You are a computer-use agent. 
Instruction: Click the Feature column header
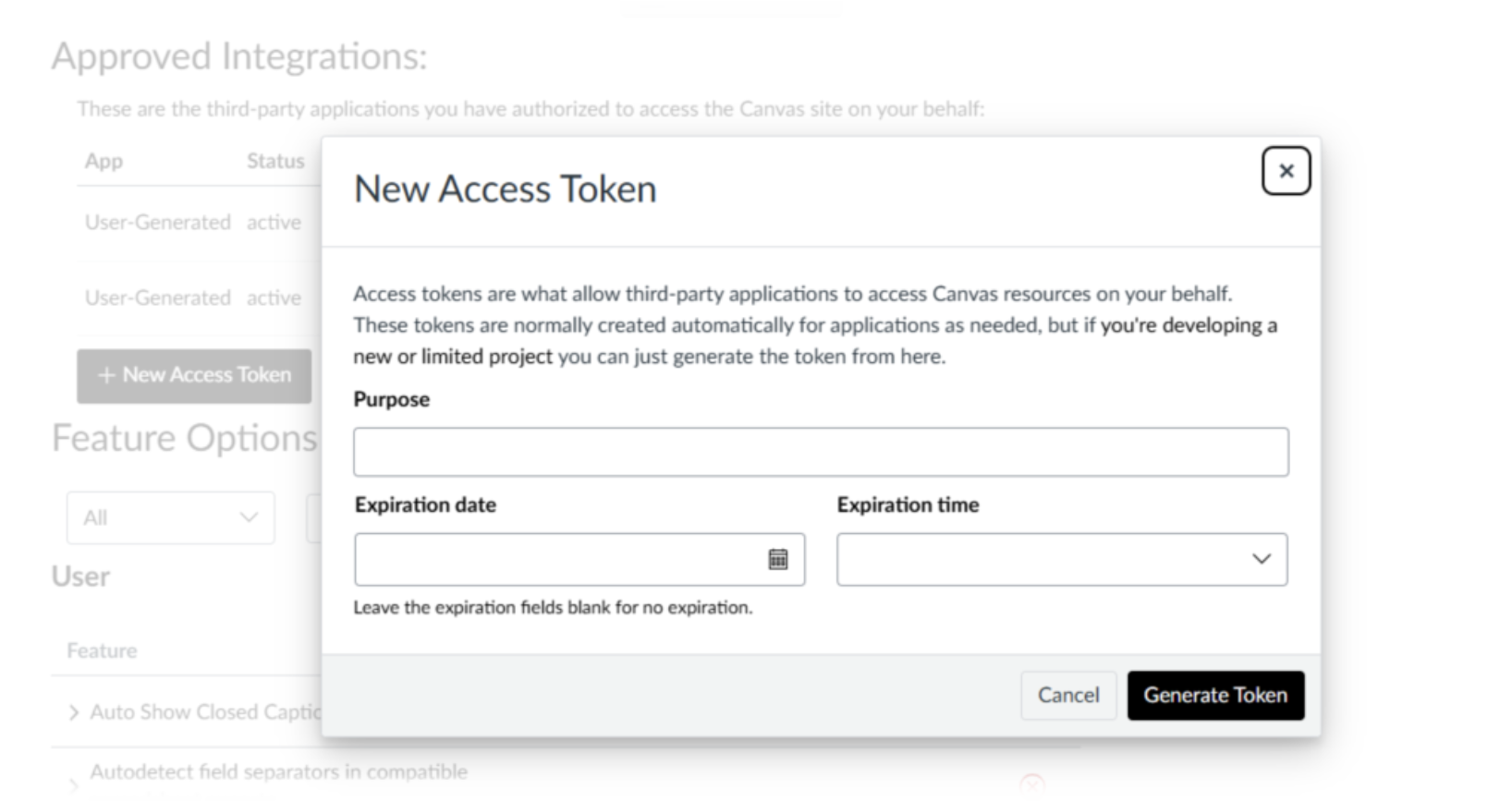point(102,650)
